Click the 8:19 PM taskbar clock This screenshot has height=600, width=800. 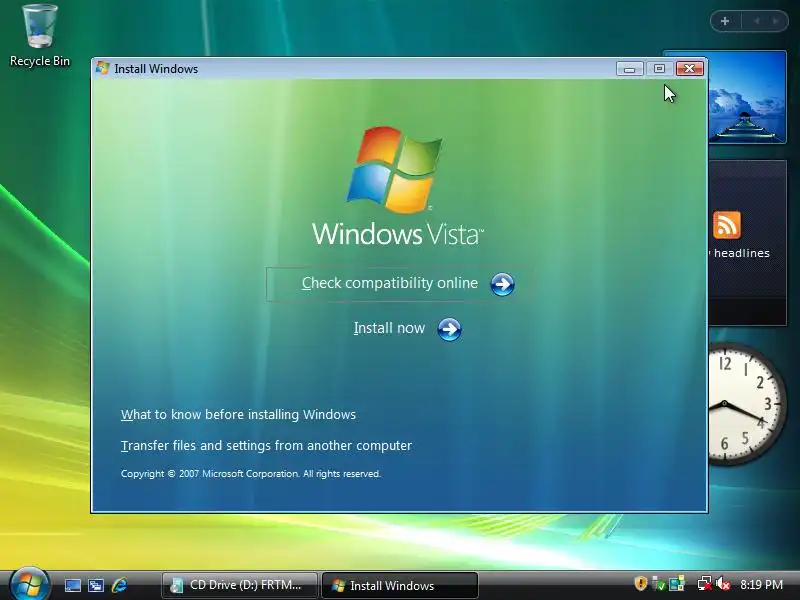[761, 585]
